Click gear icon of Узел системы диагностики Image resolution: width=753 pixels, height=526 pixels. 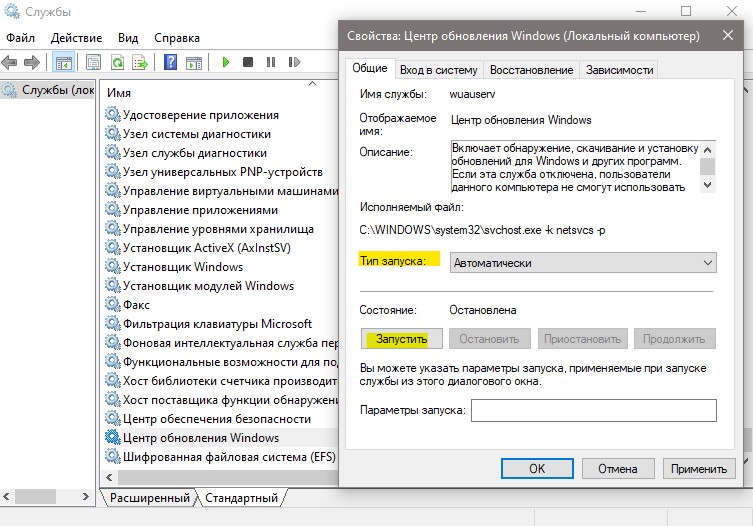coord(112,134)
